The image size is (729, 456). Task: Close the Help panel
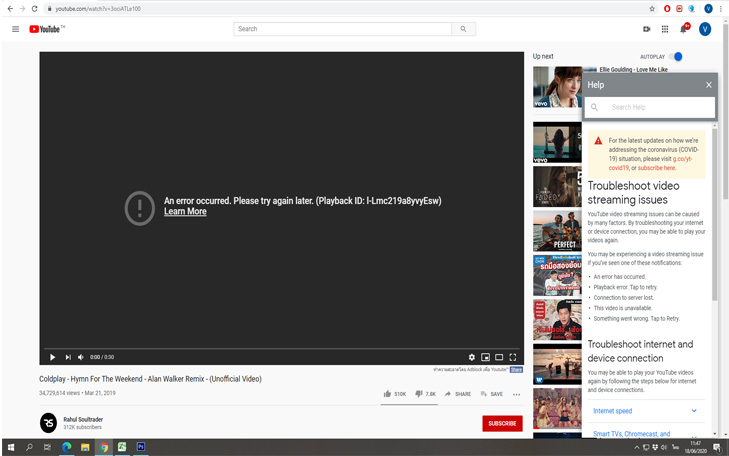coord(709,85)
